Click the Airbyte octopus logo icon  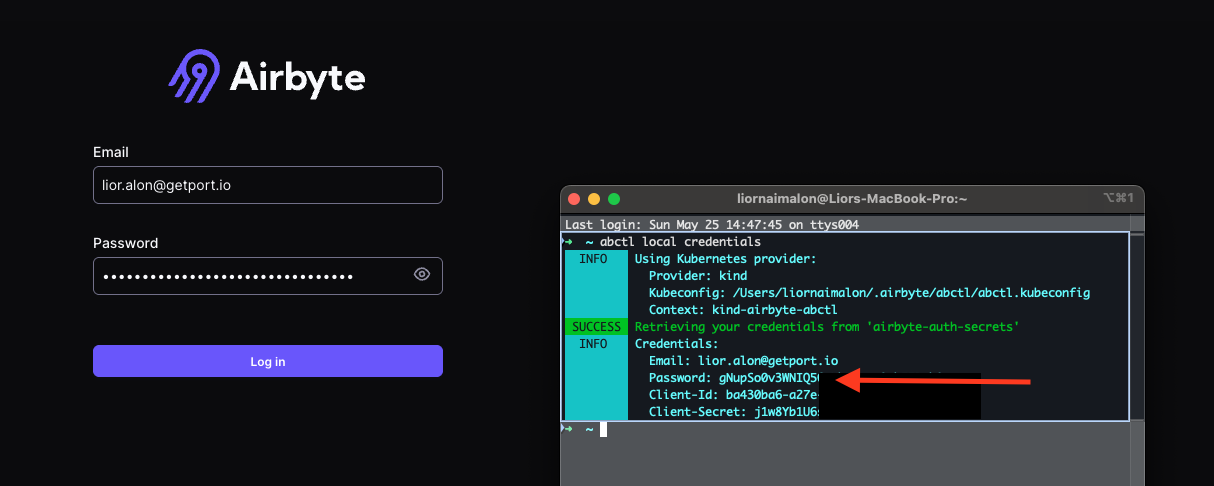click(x=194, y=77)
